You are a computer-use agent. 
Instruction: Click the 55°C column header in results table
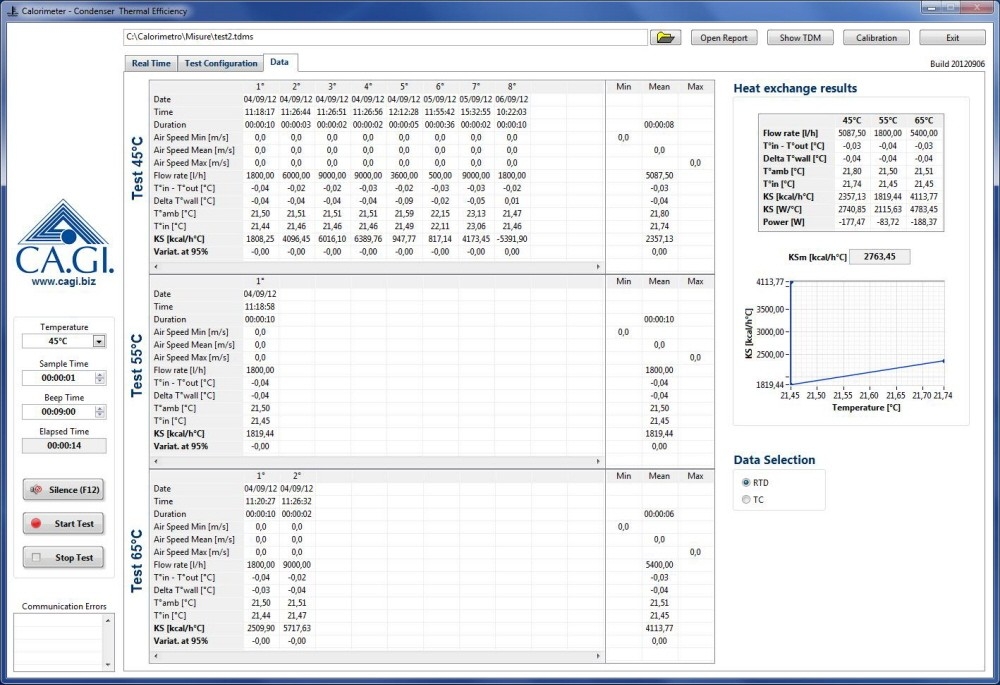pyautogui.click(x=888, y=120)
